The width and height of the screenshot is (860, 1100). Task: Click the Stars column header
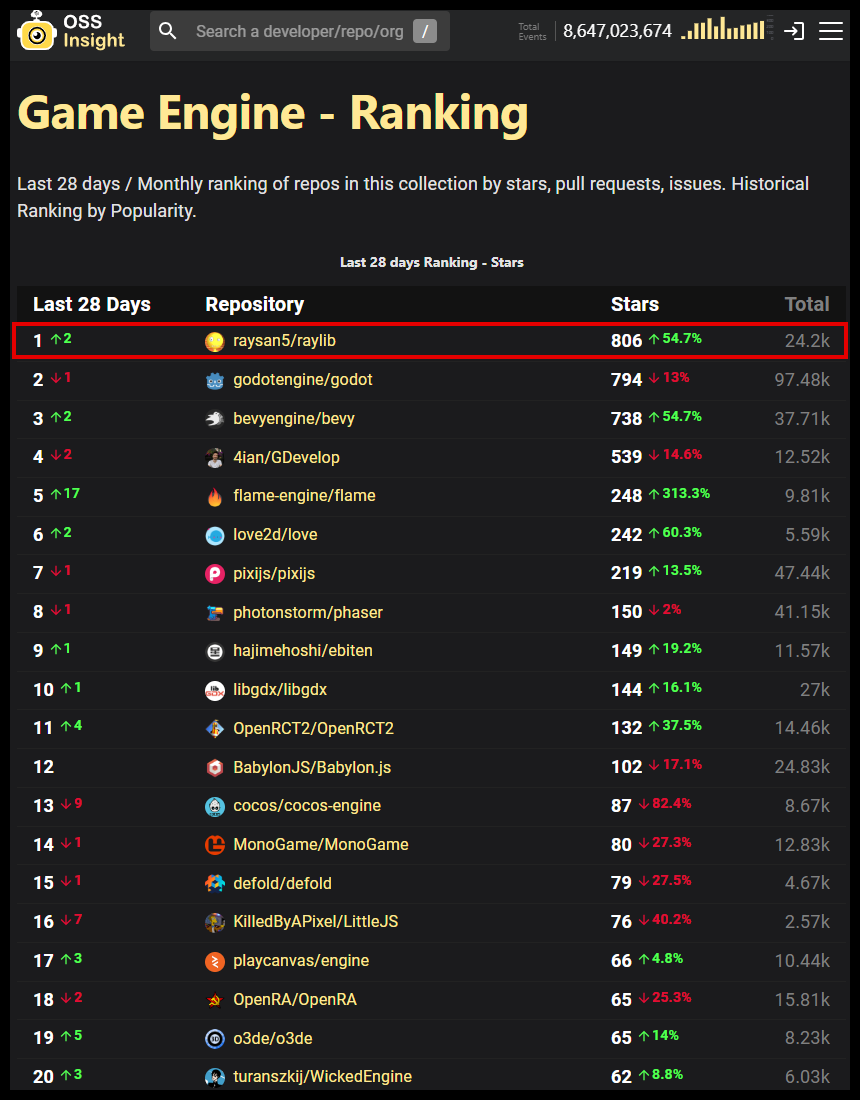tap(635, 304)
